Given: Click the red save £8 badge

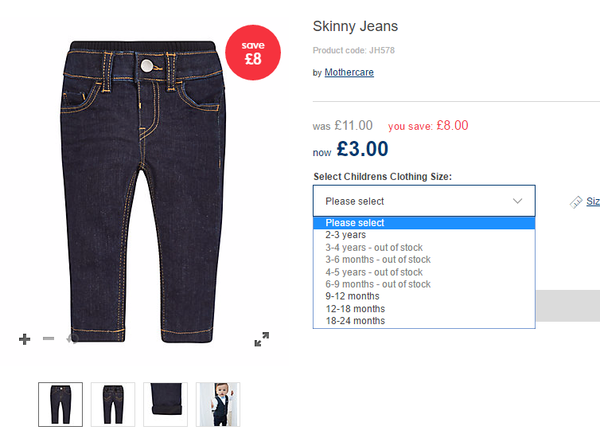Looking at the screenshot, I should click(x=253, y=52).
